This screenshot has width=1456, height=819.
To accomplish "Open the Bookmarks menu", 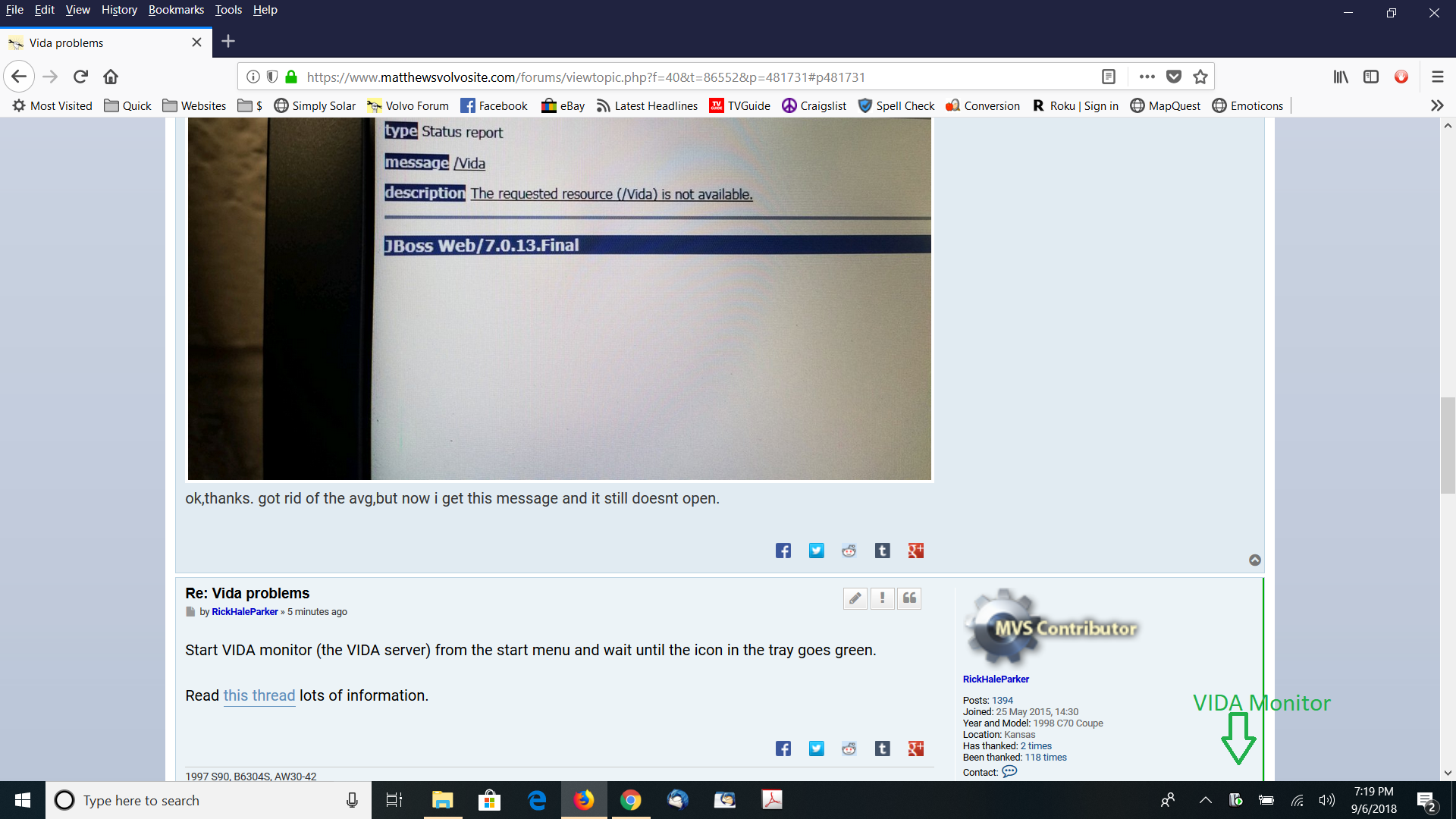I will click(176, 10).
